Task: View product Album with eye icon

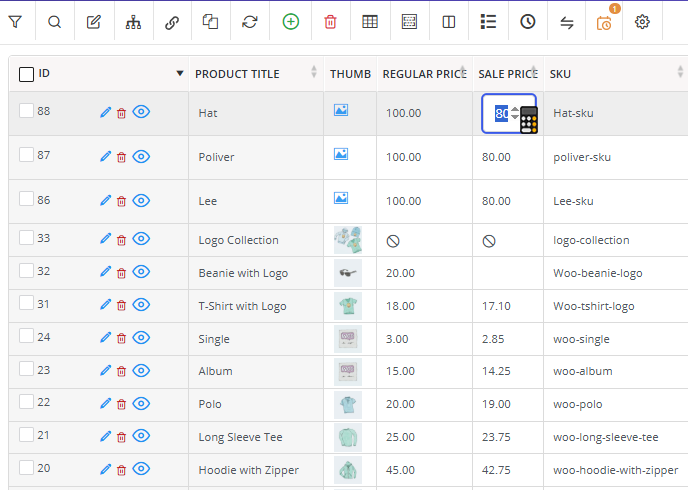Action: click(141, 371)
